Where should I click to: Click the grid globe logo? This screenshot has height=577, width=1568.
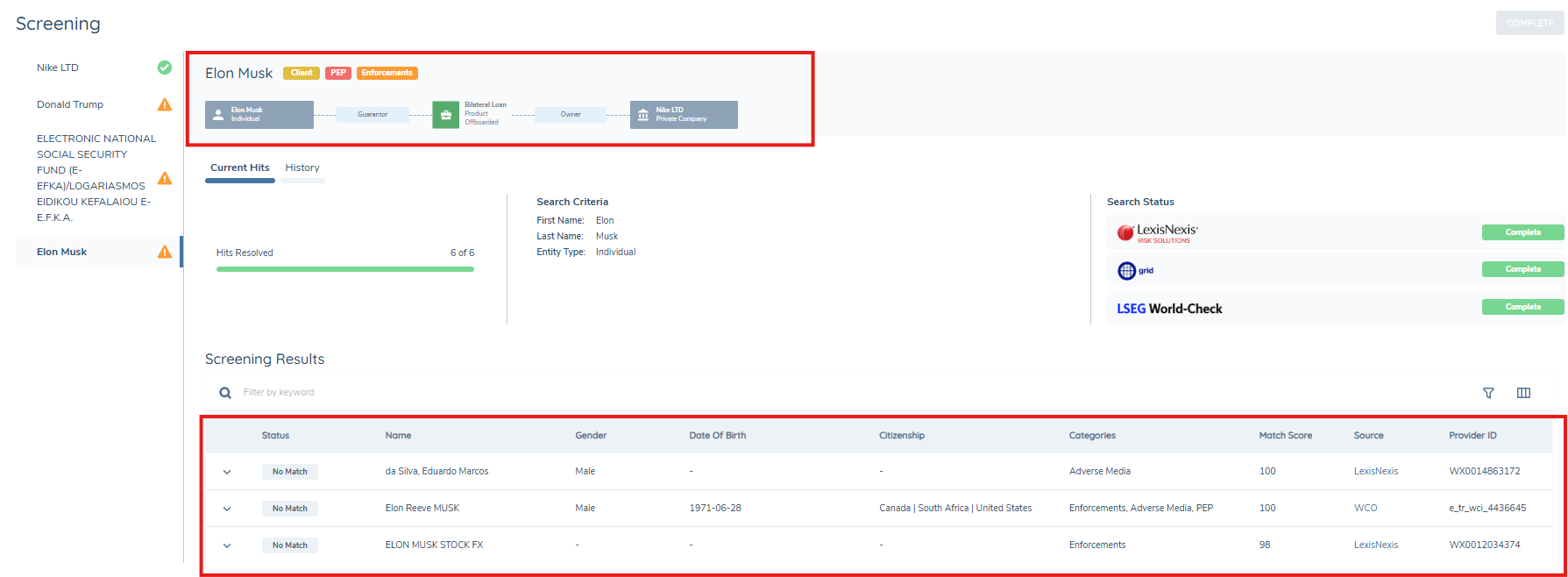coord(1135,271)
